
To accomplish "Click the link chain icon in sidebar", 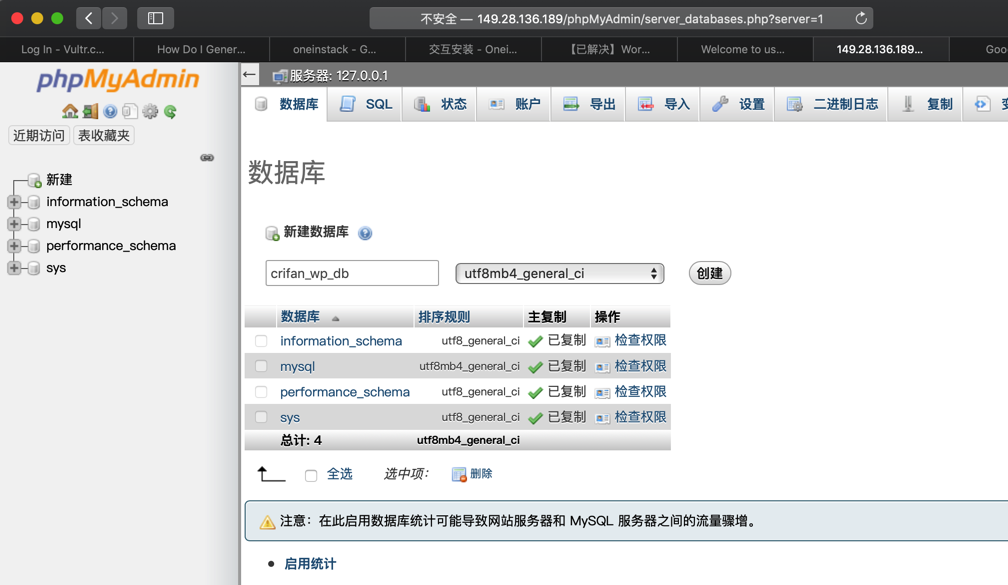I will (x=207, y=158).
